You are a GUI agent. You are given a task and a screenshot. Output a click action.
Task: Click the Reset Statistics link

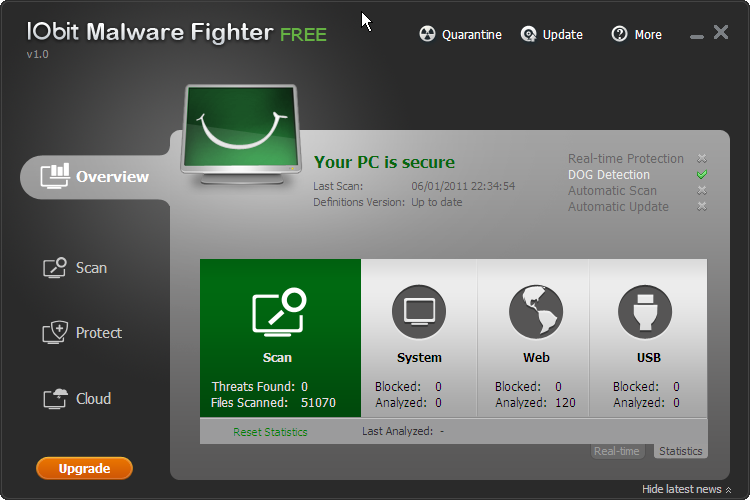pos(270,432)
